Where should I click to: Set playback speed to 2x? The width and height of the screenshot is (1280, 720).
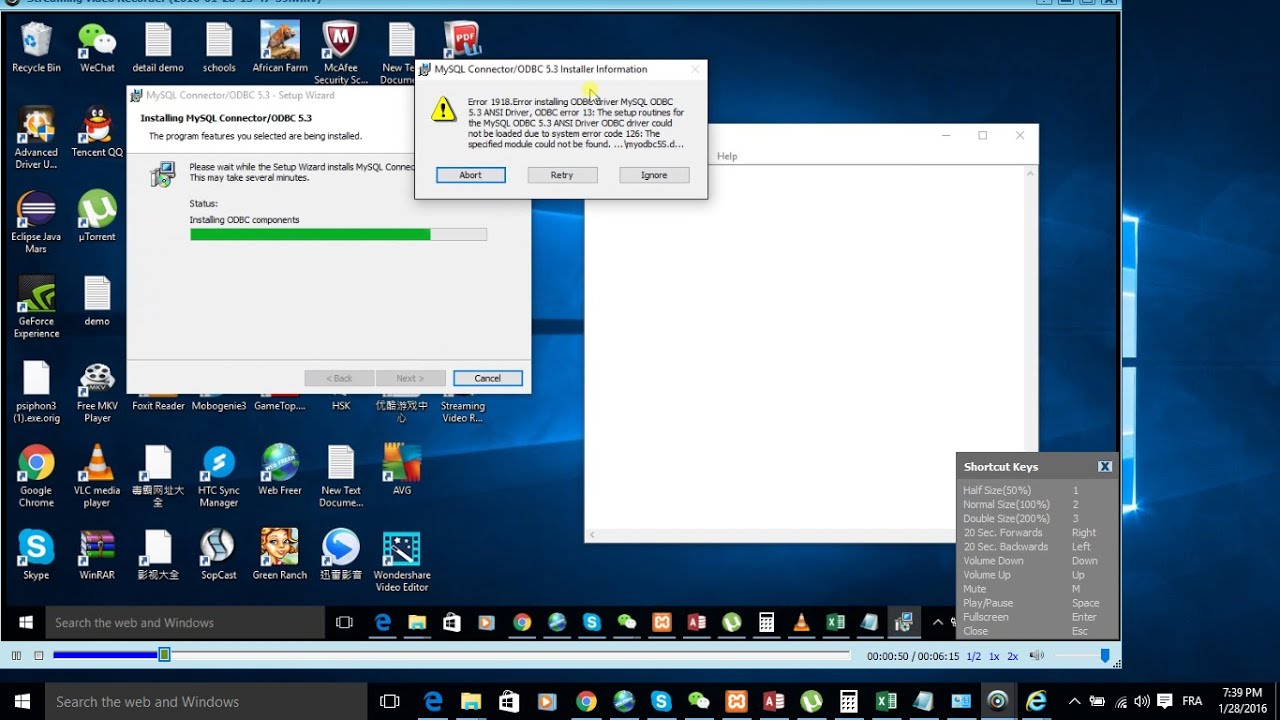1012,656
